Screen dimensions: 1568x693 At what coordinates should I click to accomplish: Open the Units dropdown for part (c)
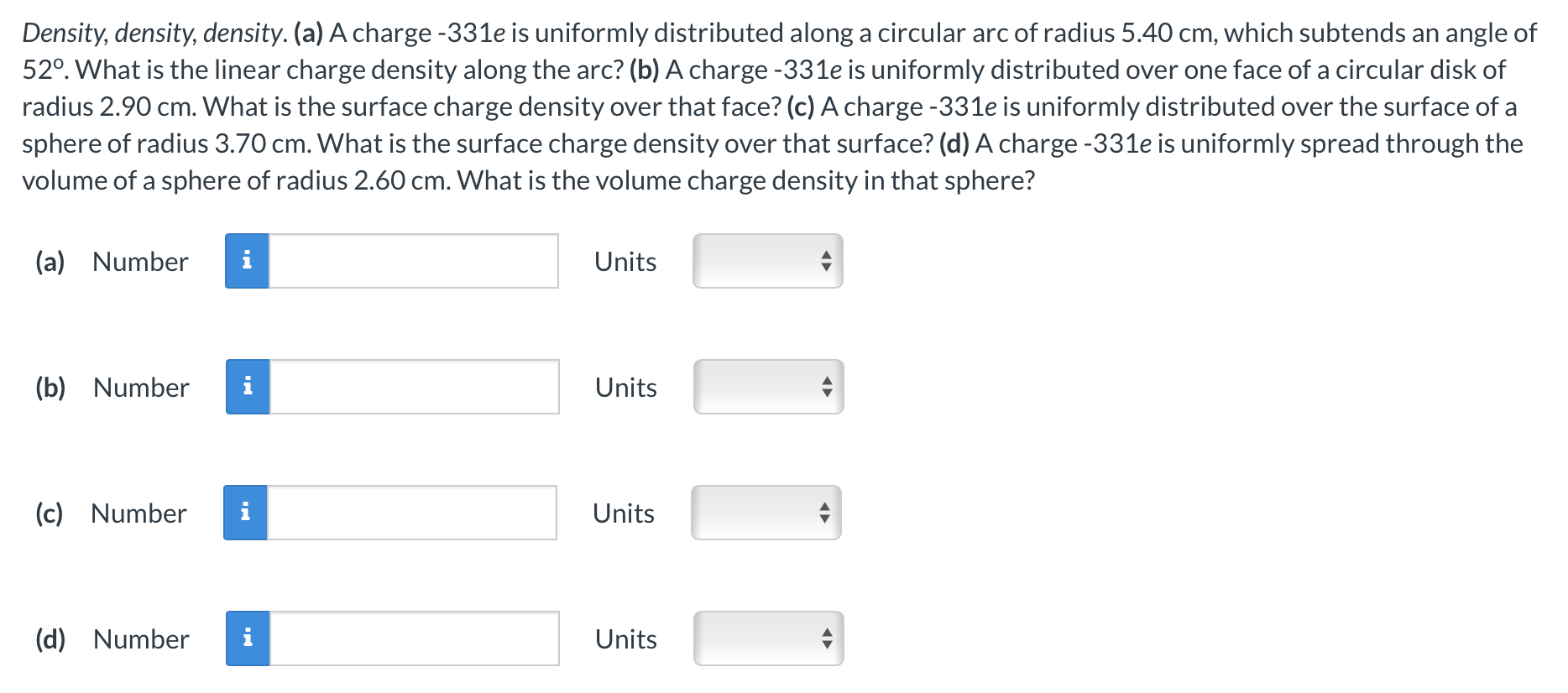(x=766, y=513)
